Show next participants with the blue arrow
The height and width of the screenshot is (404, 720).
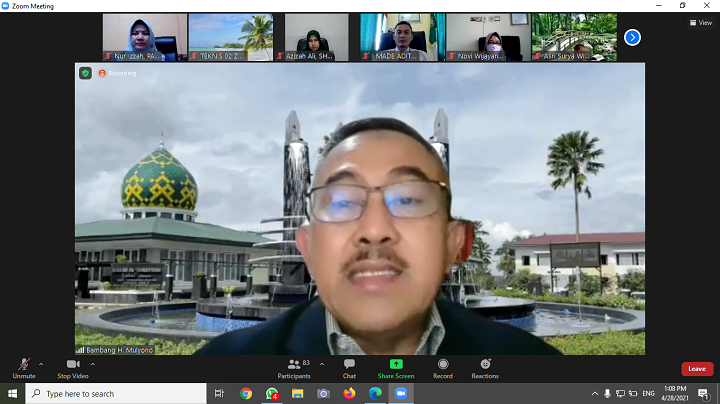click(x=632, y=37)
